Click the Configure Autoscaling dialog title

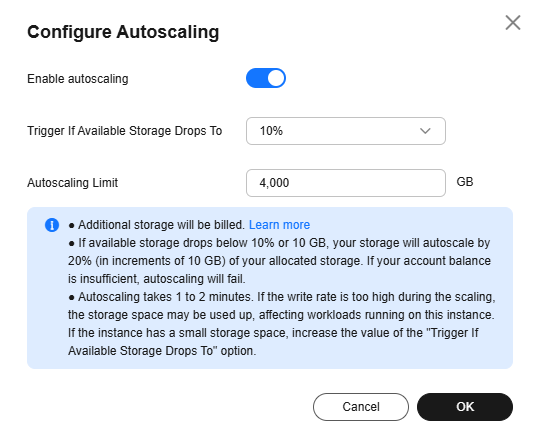[123, 32]
